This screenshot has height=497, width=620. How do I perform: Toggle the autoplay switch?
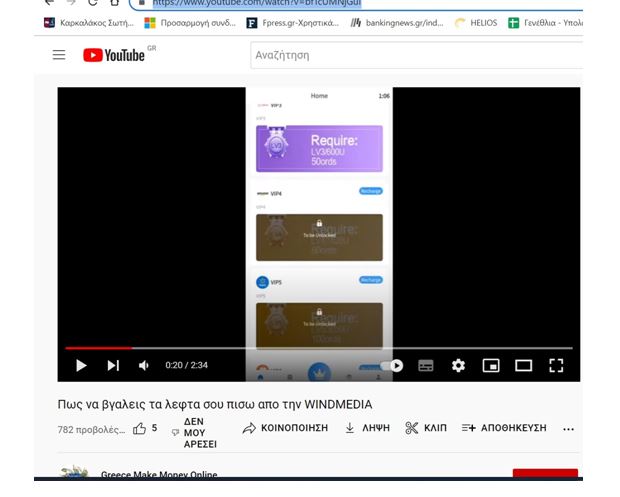point(392,366)
